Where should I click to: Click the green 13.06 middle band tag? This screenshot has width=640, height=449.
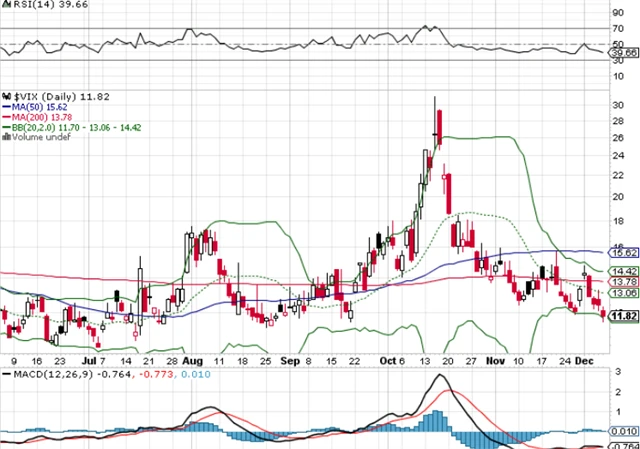[622, 294]
